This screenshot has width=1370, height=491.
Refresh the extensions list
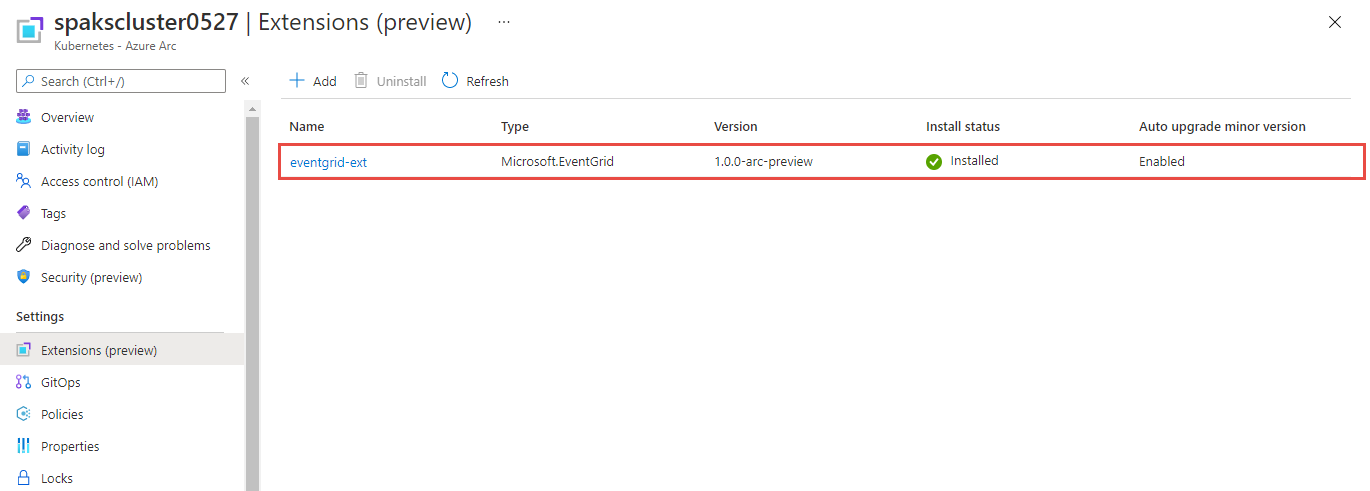point(476,81)
